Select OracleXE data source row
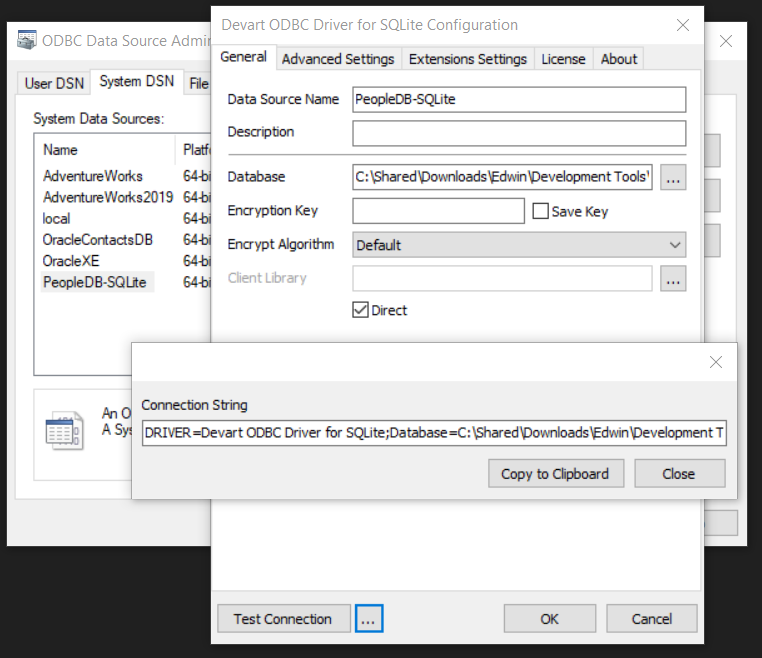Viewport: 762px width, 658px height. pyautogui.click(x=71, y=261)
